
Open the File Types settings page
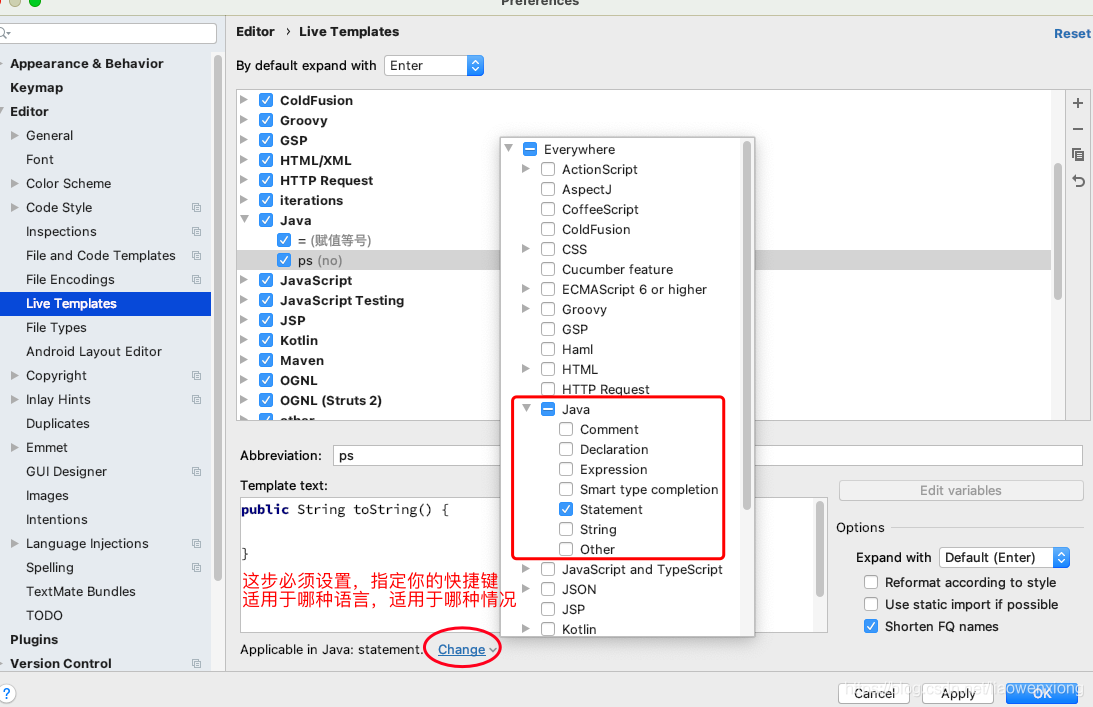56,327
